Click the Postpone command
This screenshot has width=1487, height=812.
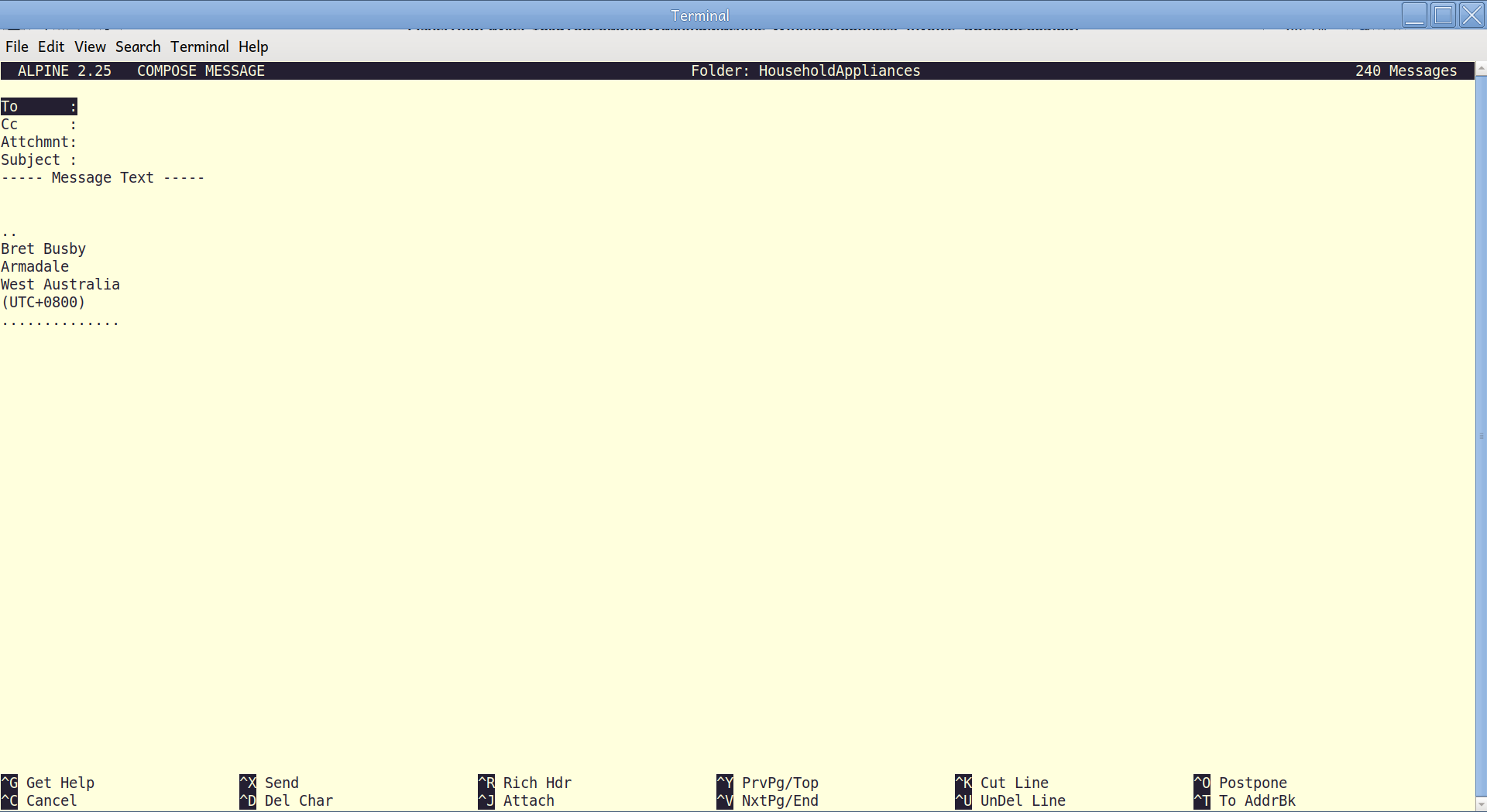(x=1252, y=783)
